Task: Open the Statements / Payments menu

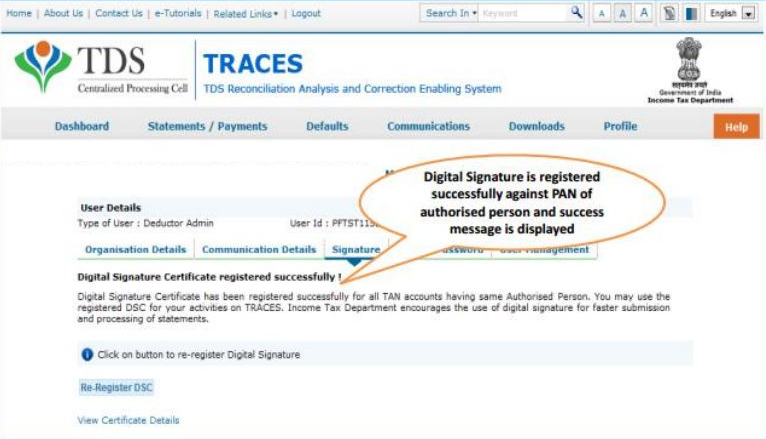Action: (207, 127)
